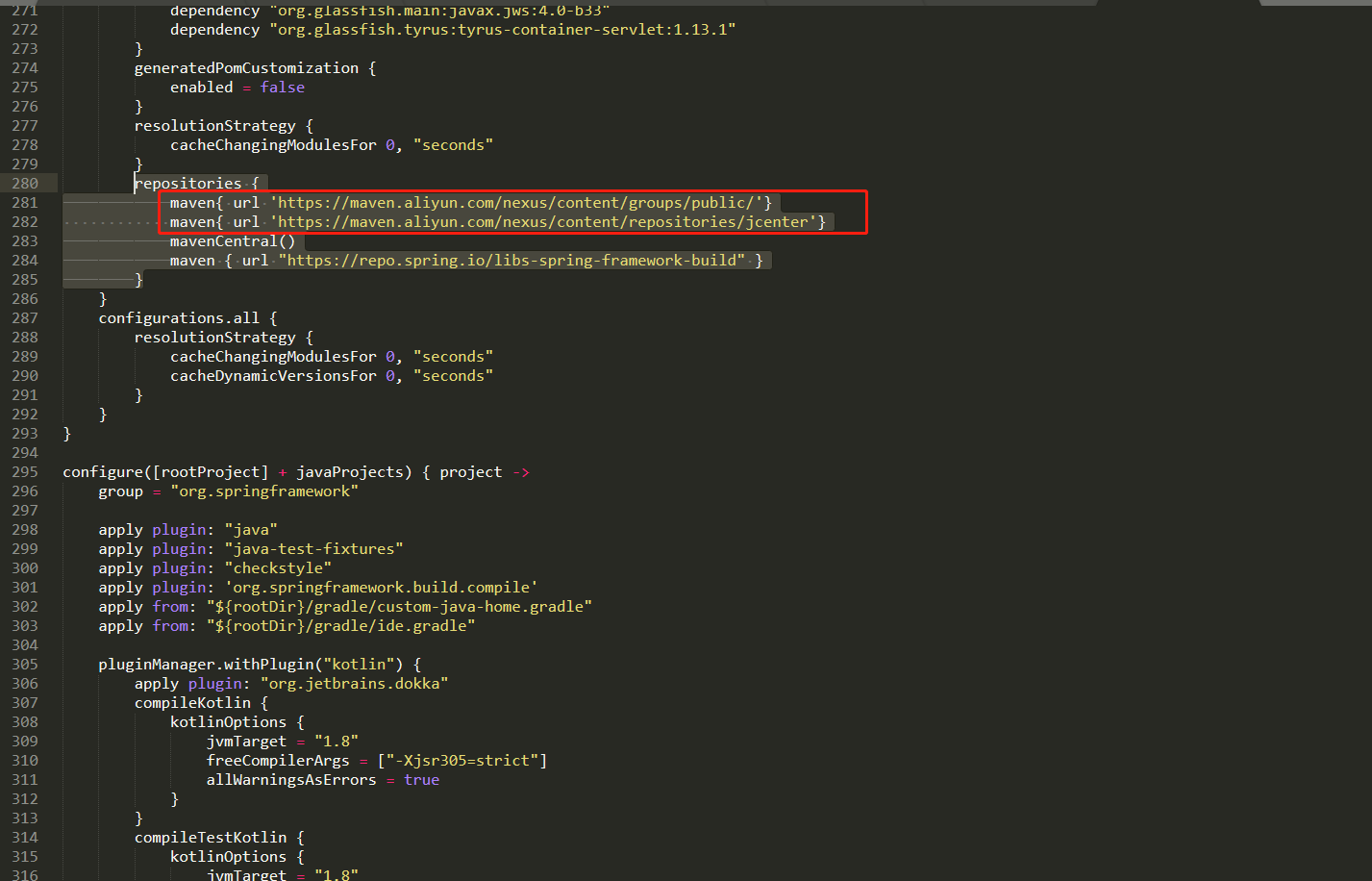
Task: Click the "seconds" string on line 278
Action: coord(453,145)
